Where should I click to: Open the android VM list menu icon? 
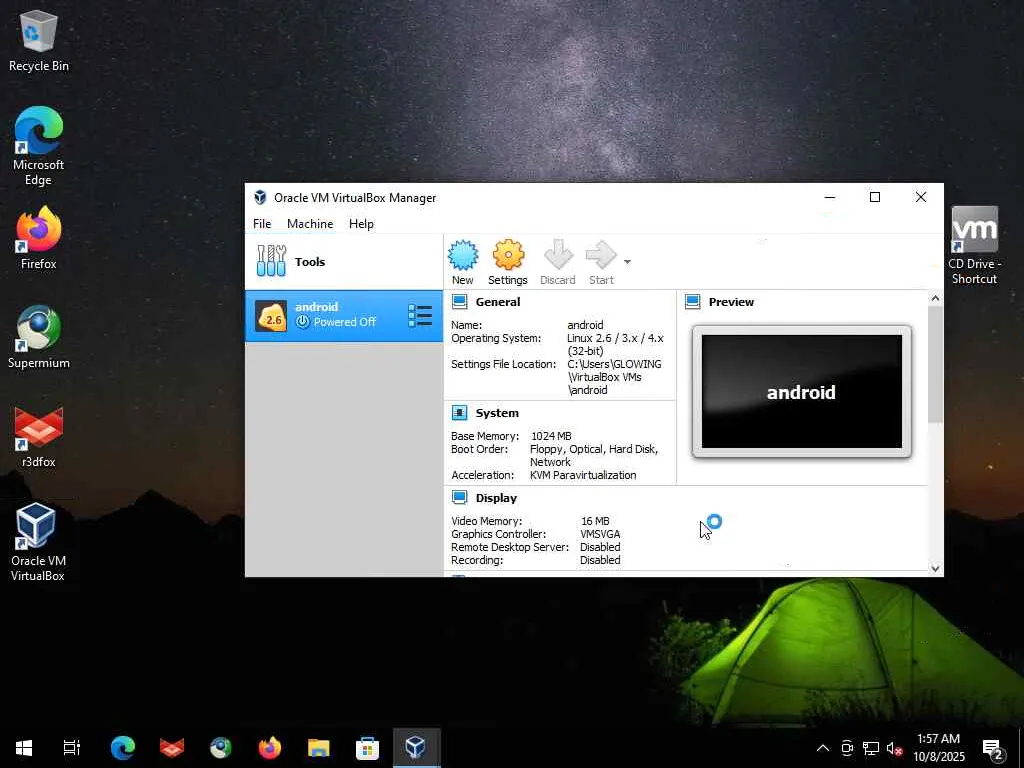(x=420, y=315)
